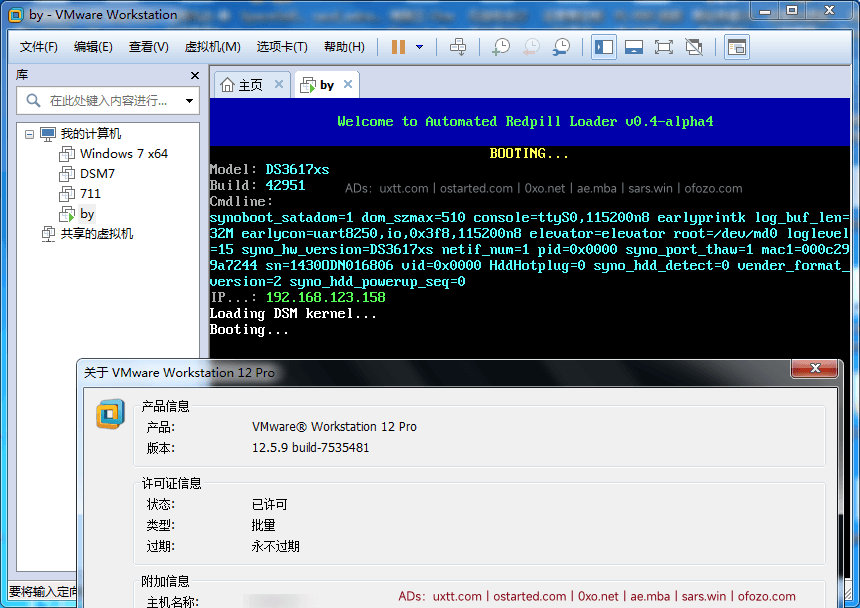Click the magnifier search icon in the library
Image resolution: width=860 pixels, height=608 pixels.
[x=33, y=101]
